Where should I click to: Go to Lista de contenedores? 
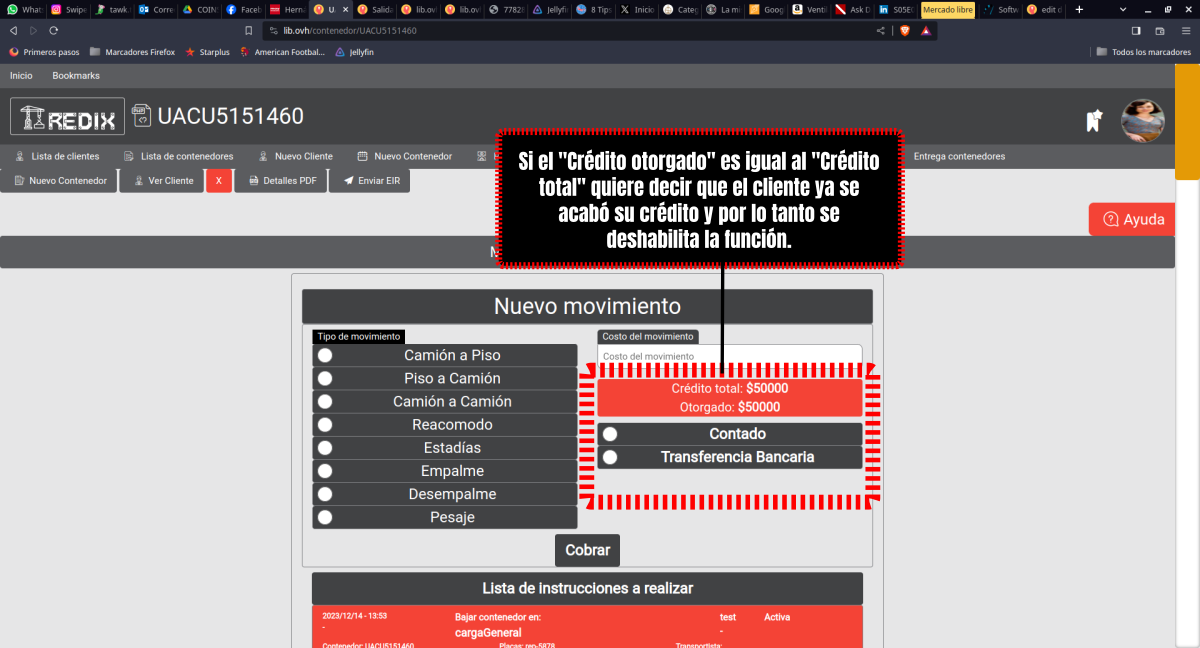point(178,156)
